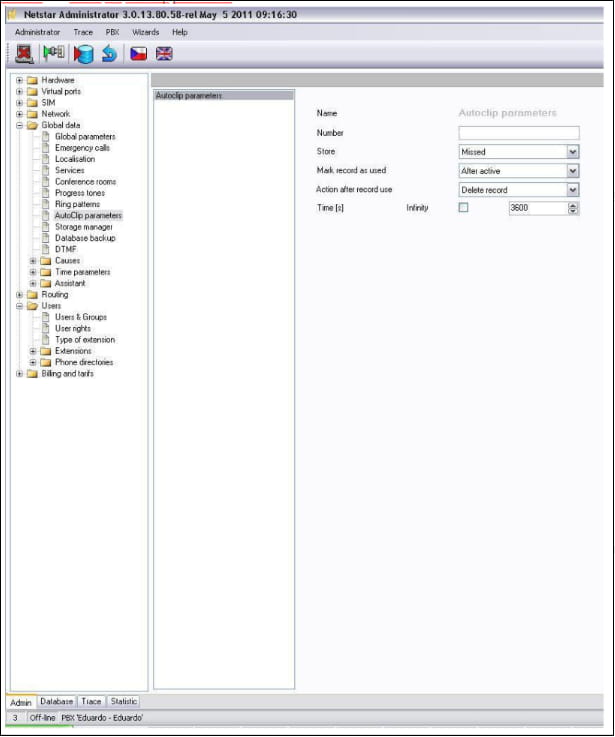The image size is (615, 737).
Task: Expand the Billing and tarifs node
Action: pos(19,374)
